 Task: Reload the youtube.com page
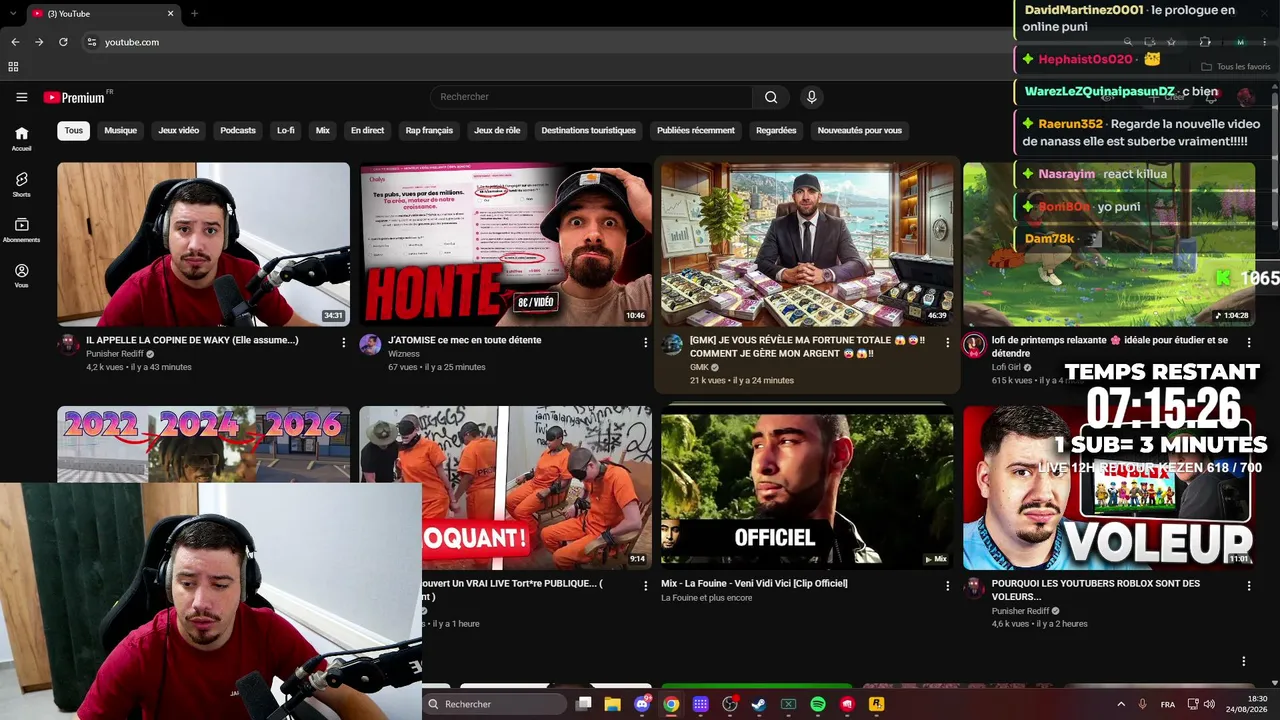(63, 42)
